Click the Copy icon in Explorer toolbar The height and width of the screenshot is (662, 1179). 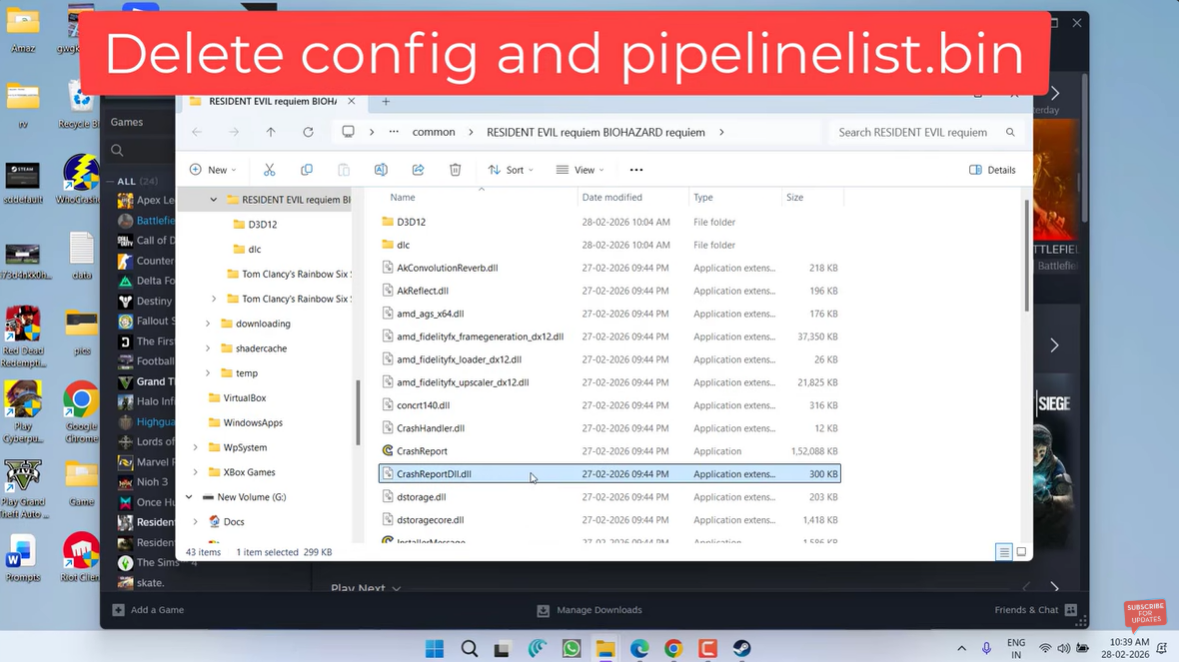(x=307, y=170)
